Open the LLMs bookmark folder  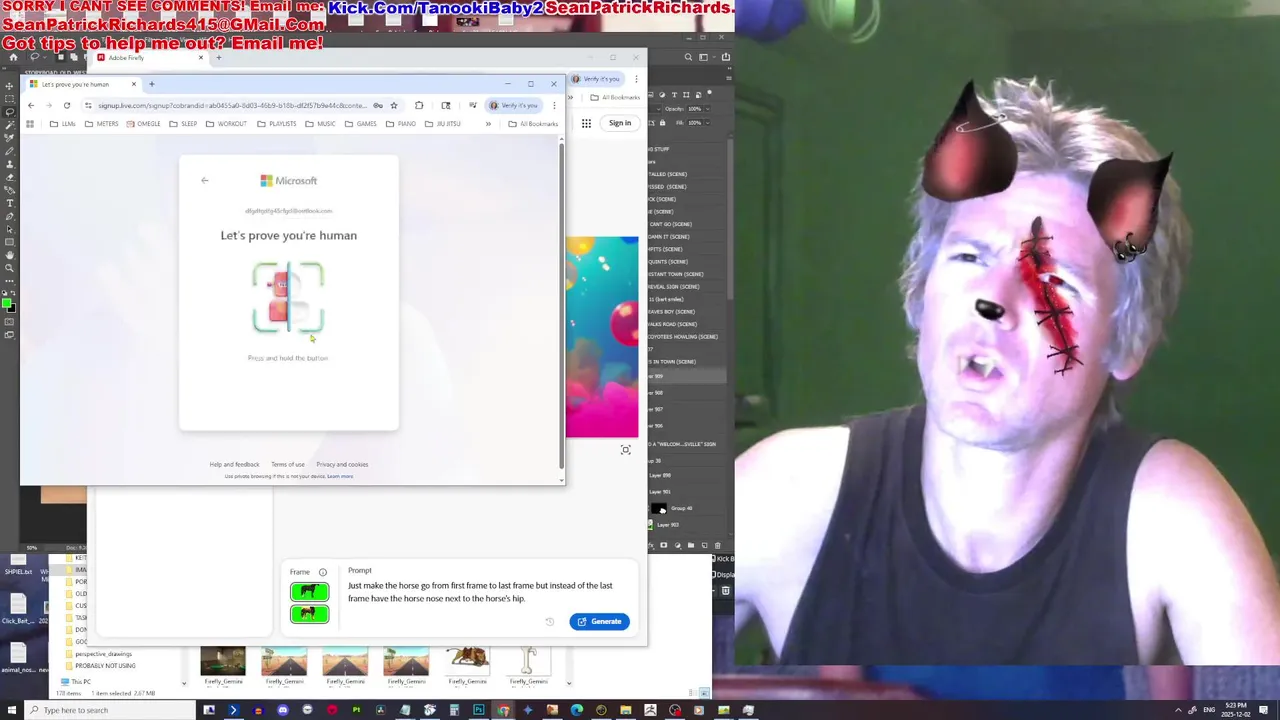[x=64, y=124]
